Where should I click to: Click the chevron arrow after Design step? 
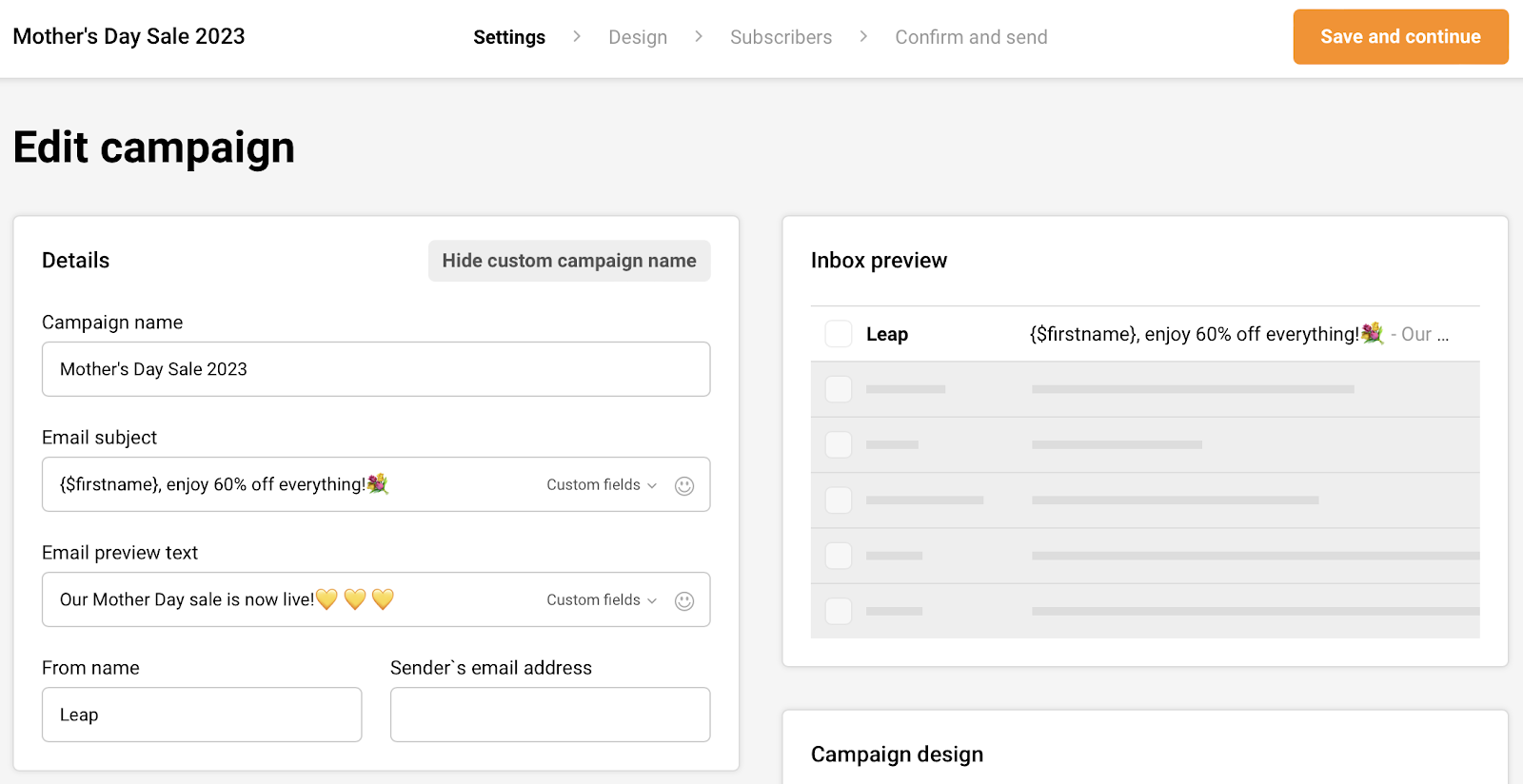[x=699, y=36]
